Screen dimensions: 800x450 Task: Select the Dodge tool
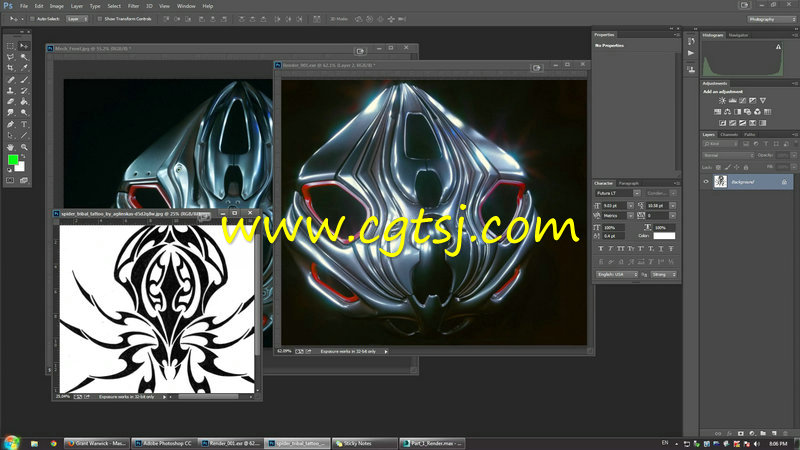(x=24, y=113)
